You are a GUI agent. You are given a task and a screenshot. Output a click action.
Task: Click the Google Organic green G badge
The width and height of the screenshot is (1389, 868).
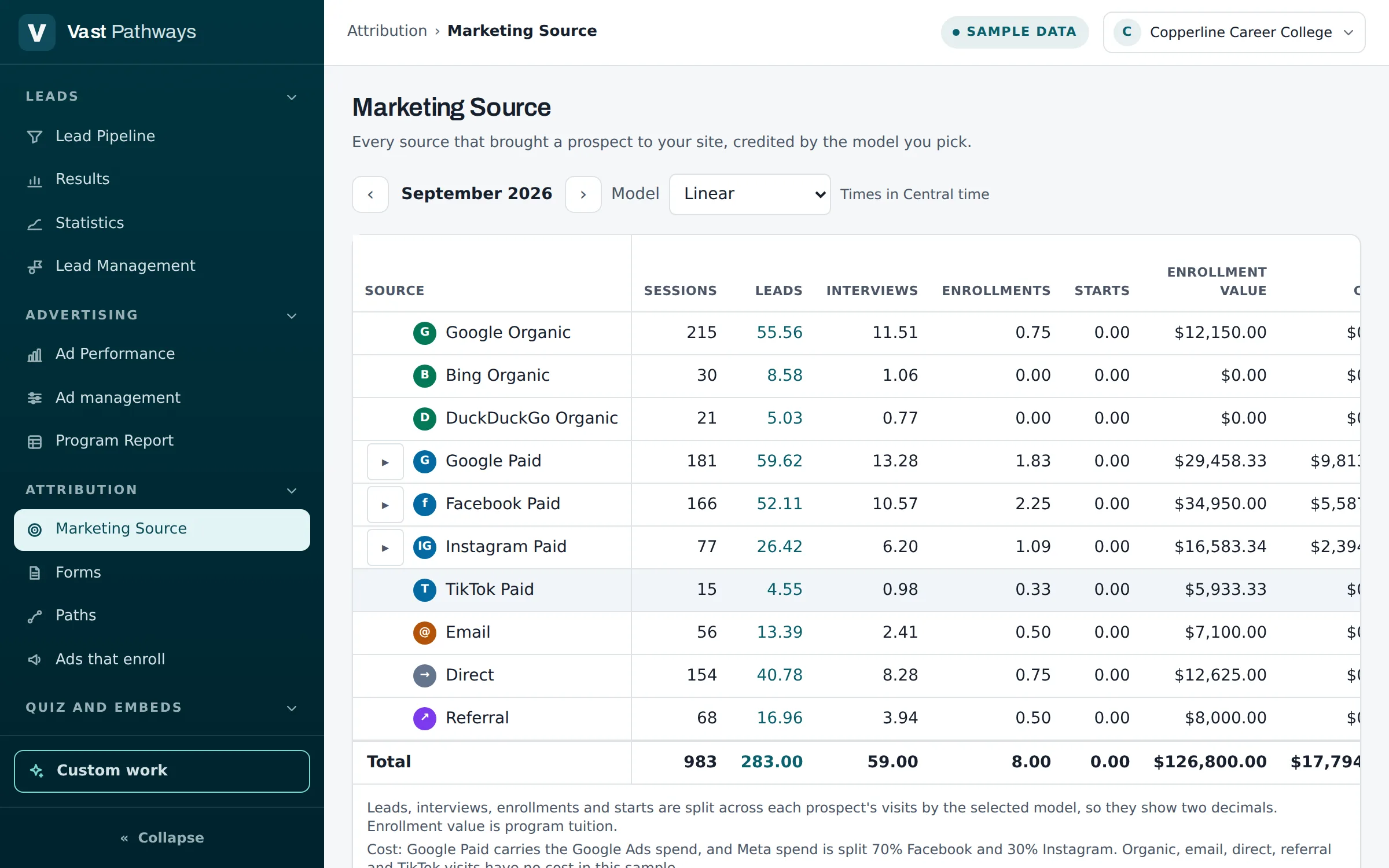click(x=425, y=333)
